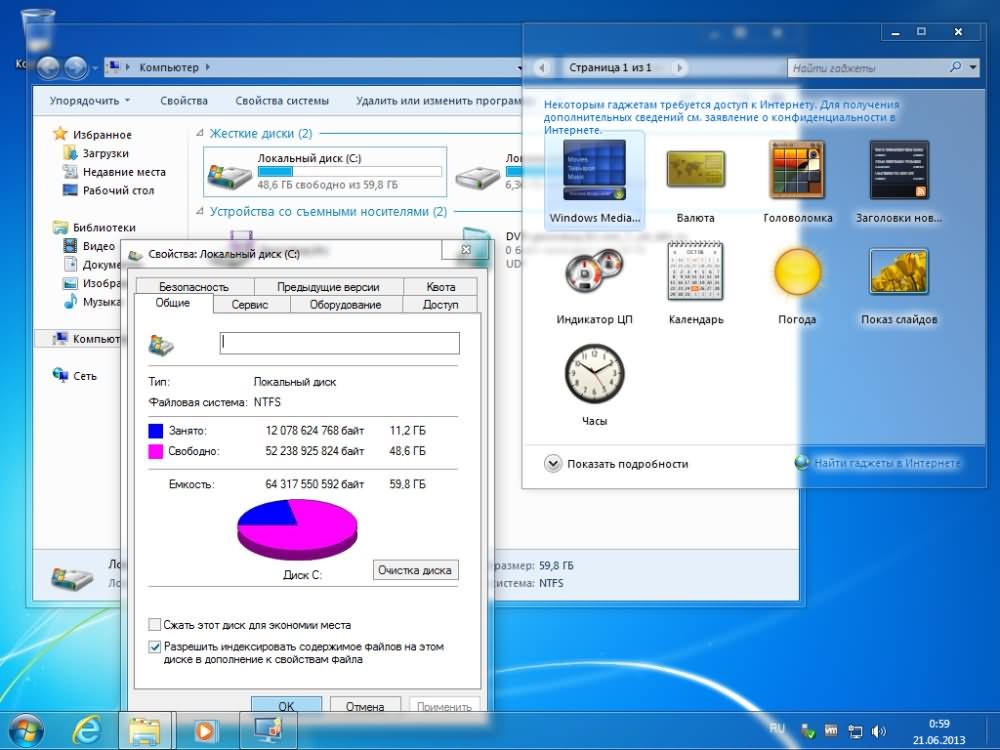This screenshot has height=750, width=1000.
Task: Select the Weather (Погода) gadget icon
Action: pyautogui.click(x=797, y=272)
